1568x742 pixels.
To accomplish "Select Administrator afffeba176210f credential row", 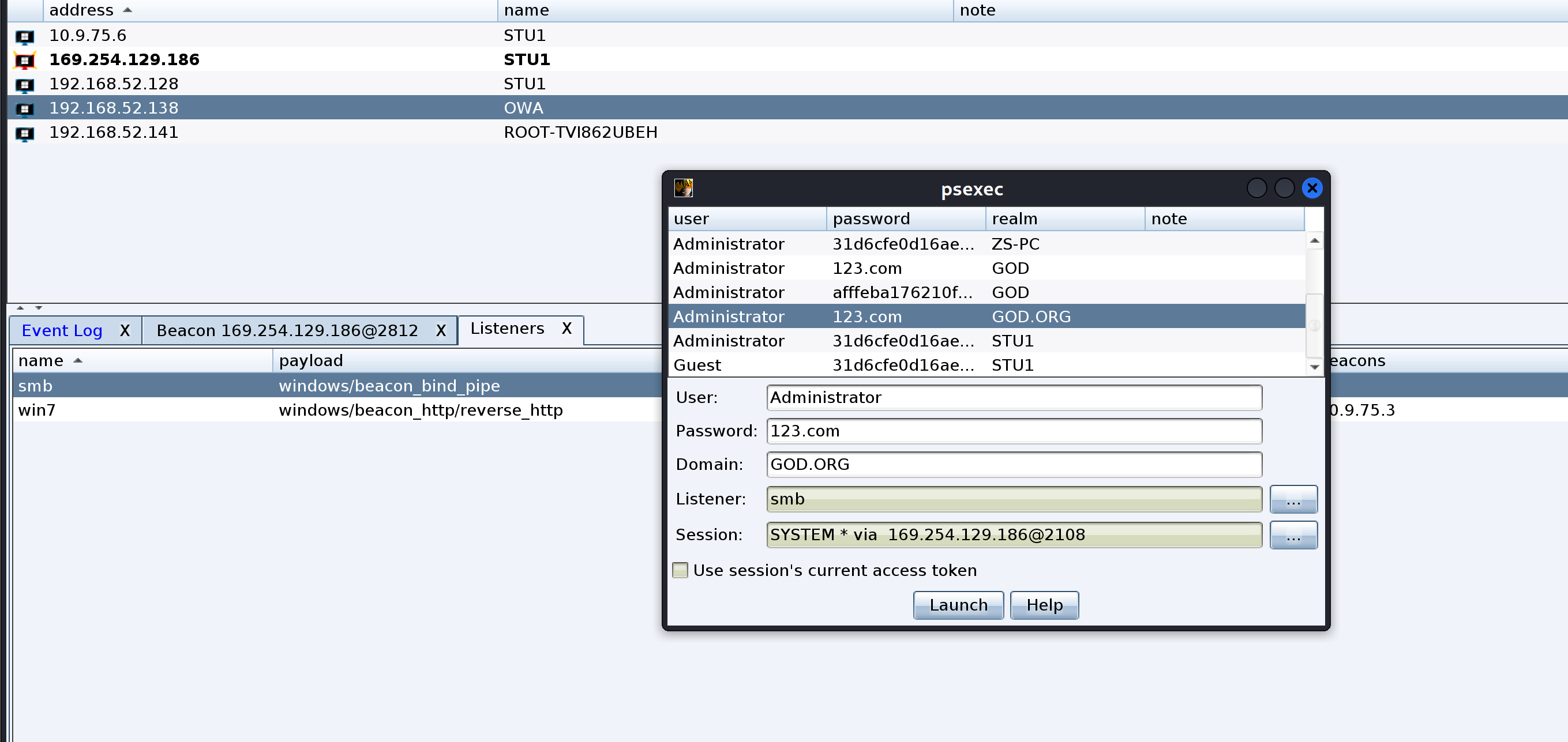I will point(986,292).
